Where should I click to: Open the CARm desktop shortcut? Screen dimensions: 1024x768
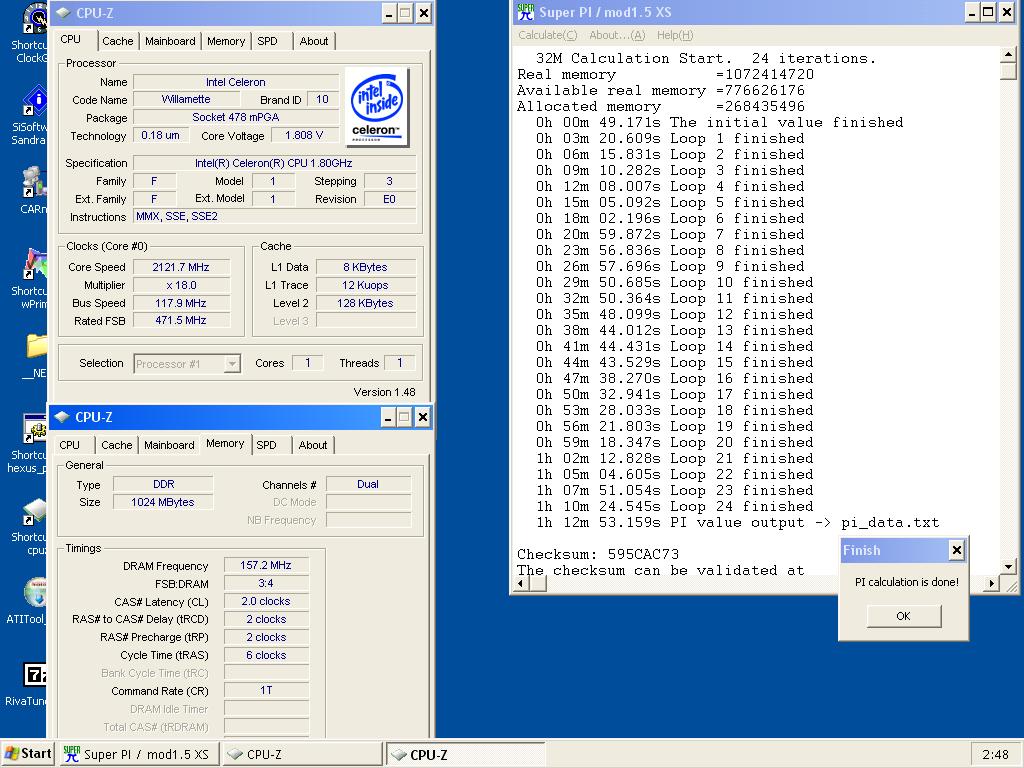point(34,183)
